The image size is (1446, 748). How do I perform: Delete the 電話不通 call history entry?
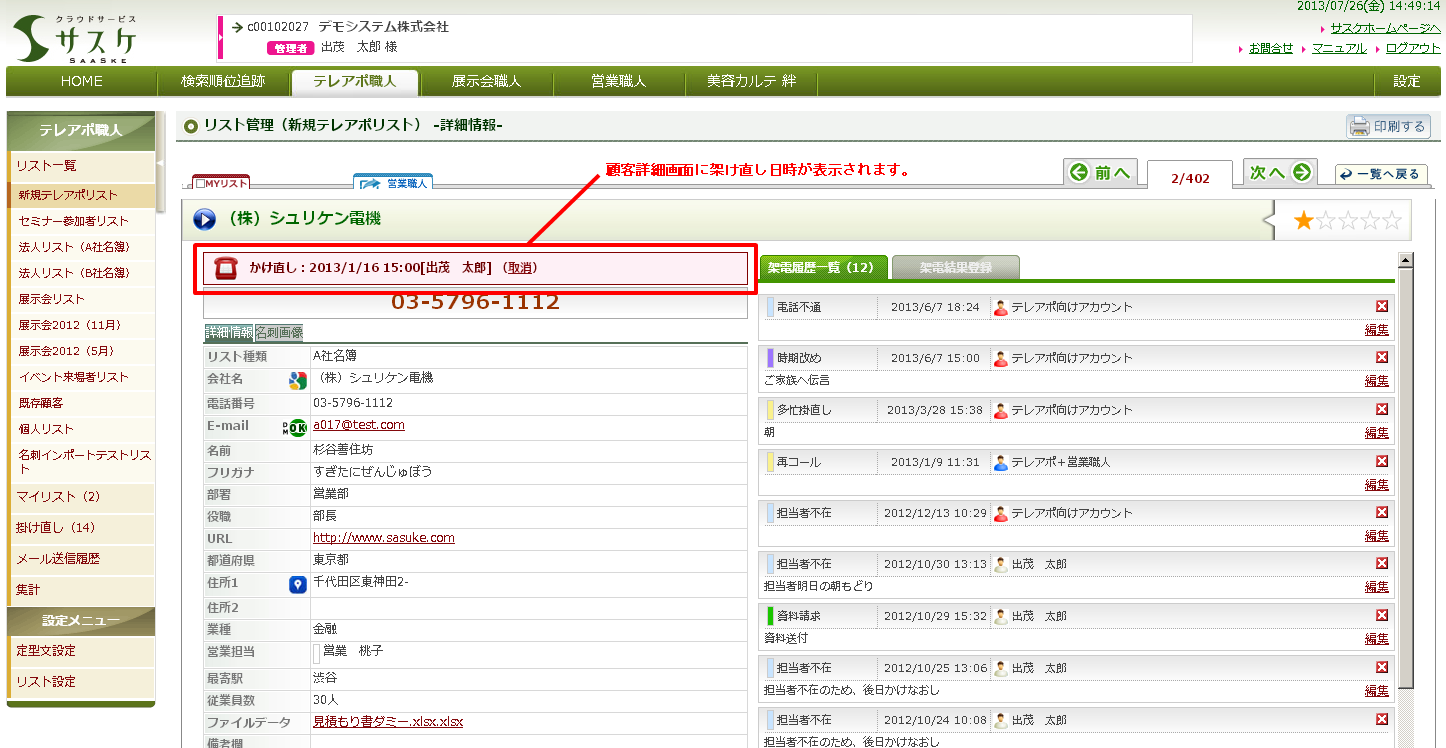[1382, 307]
